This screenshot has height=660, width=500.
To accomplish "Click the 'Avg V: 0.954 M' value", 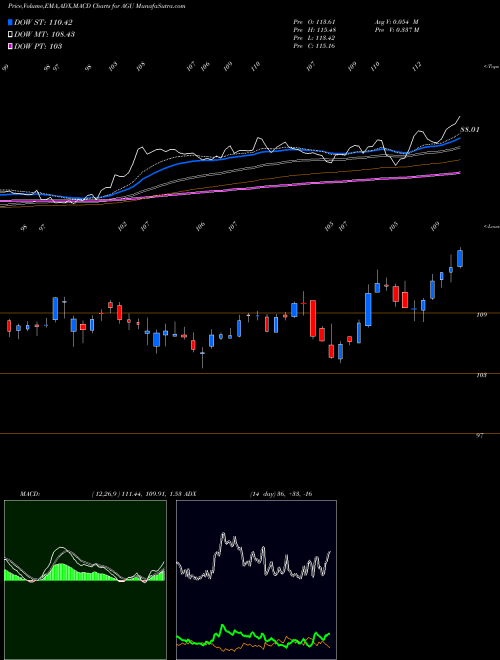I will click(x=396, y=22).
